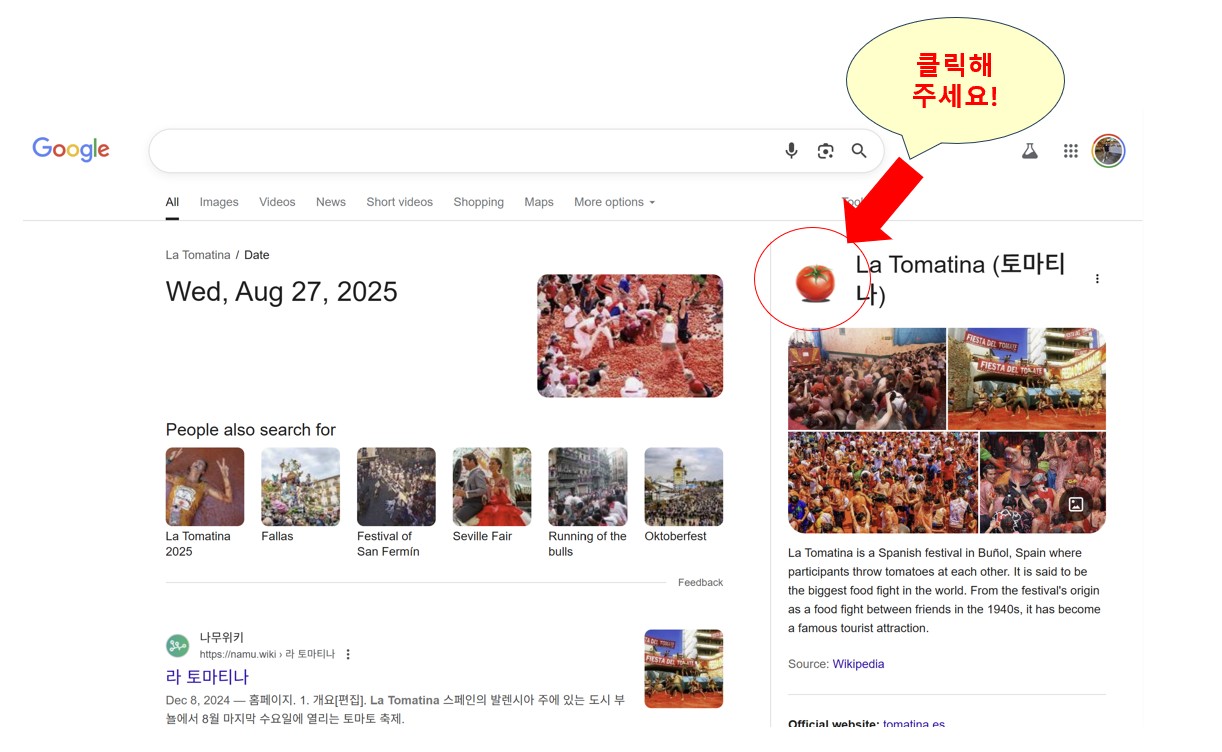The image size is (1222, 752).
Task: Open the 라 토마티나 result title link
Action: 207,677
